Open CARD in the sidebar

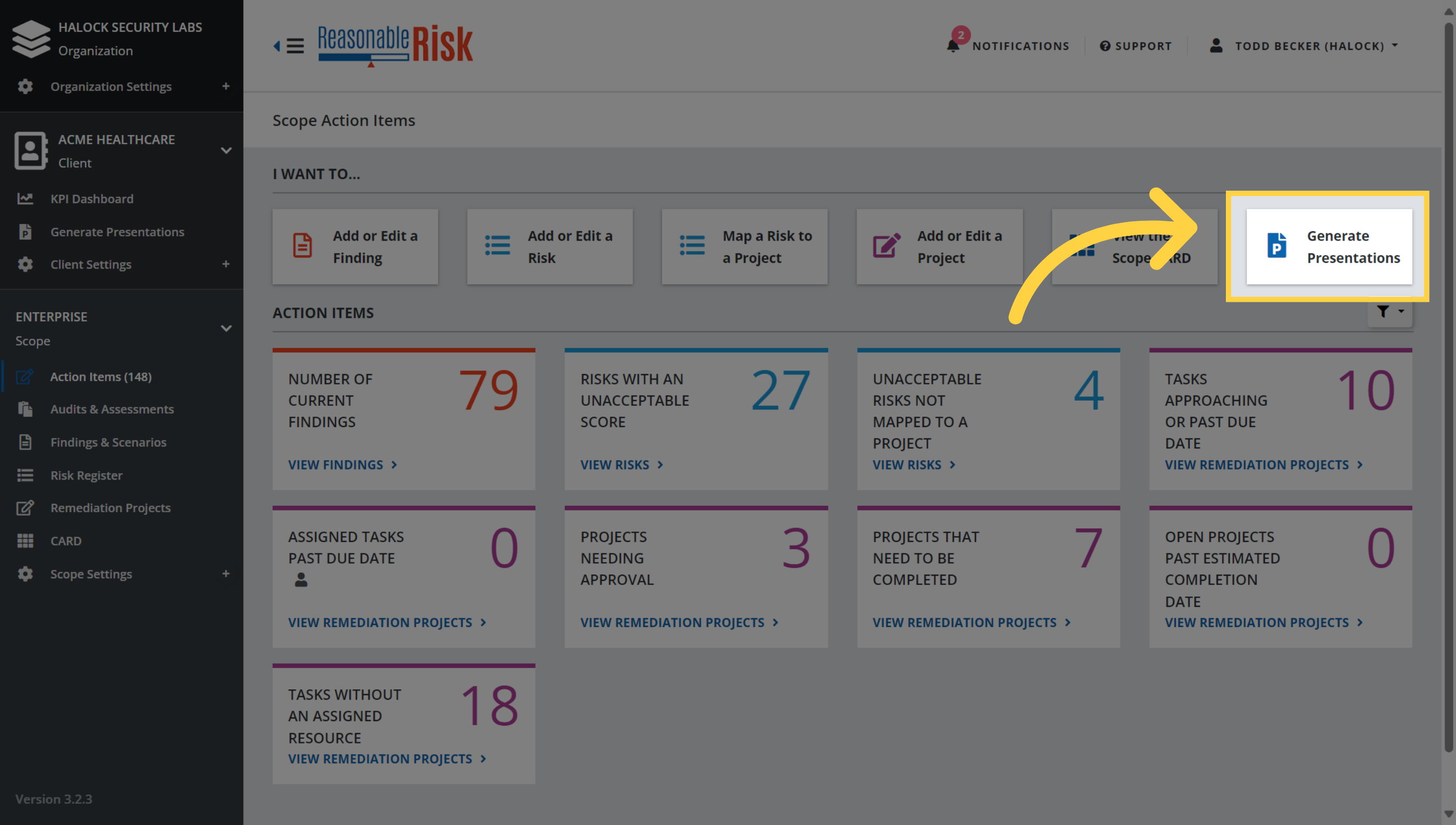[x=66, y=540]
